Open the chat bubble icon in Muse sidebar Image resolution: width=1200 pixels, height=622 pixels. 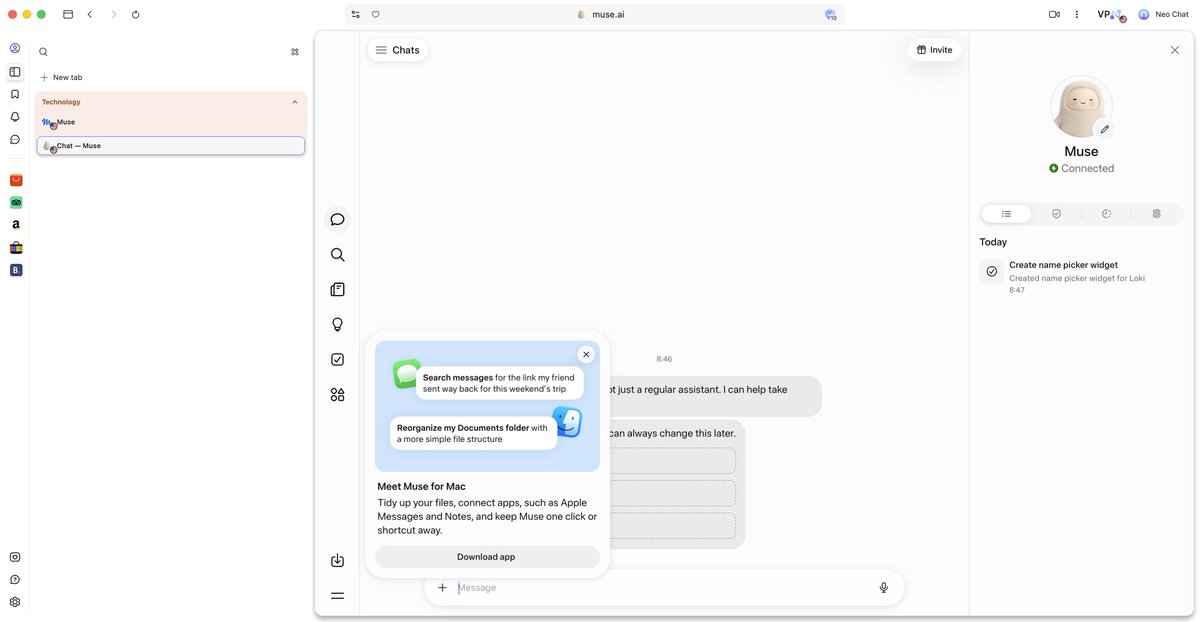[337, 220]
